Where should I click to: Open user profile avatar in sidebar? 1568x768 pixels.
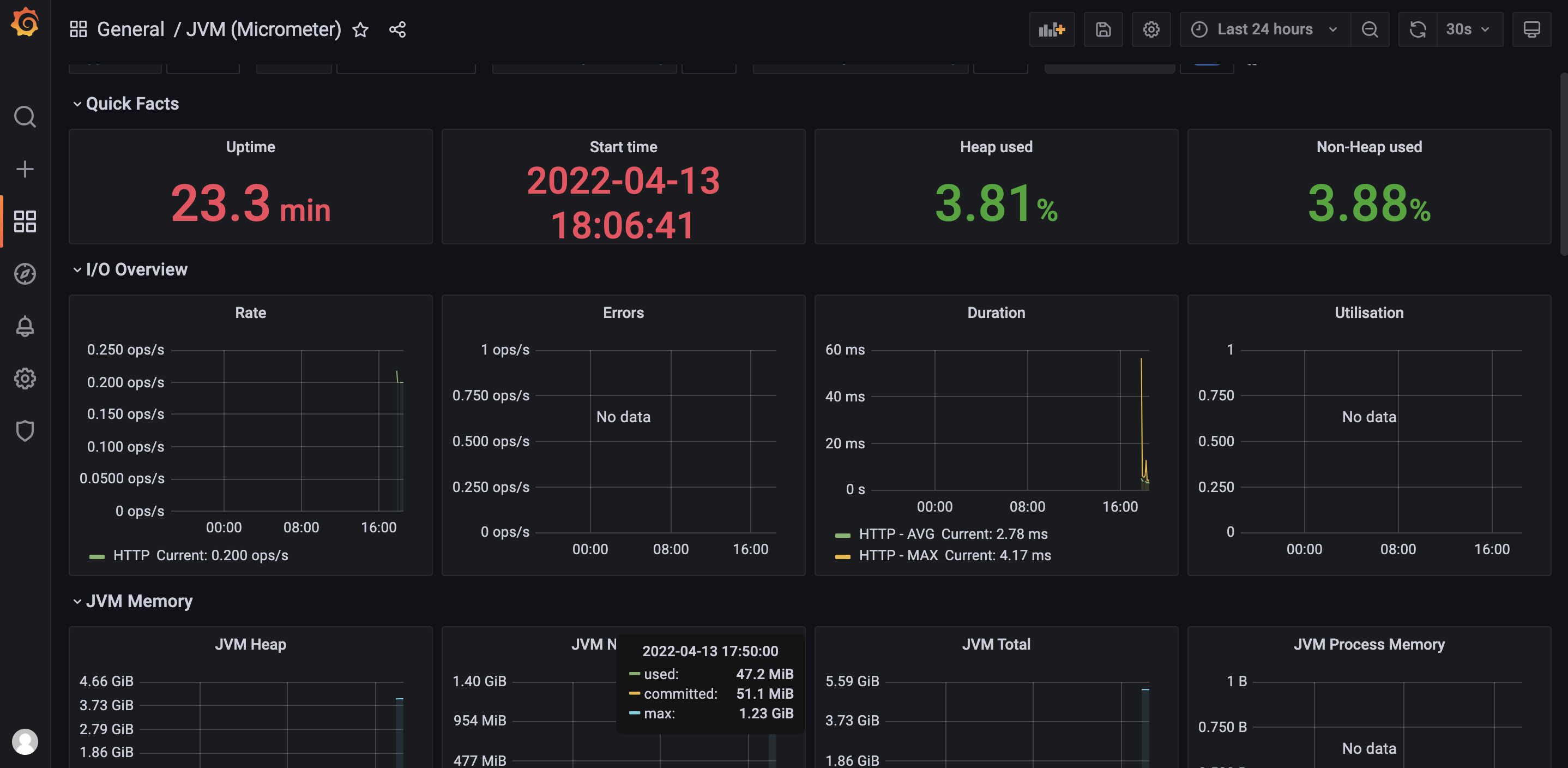coord(25,742)
